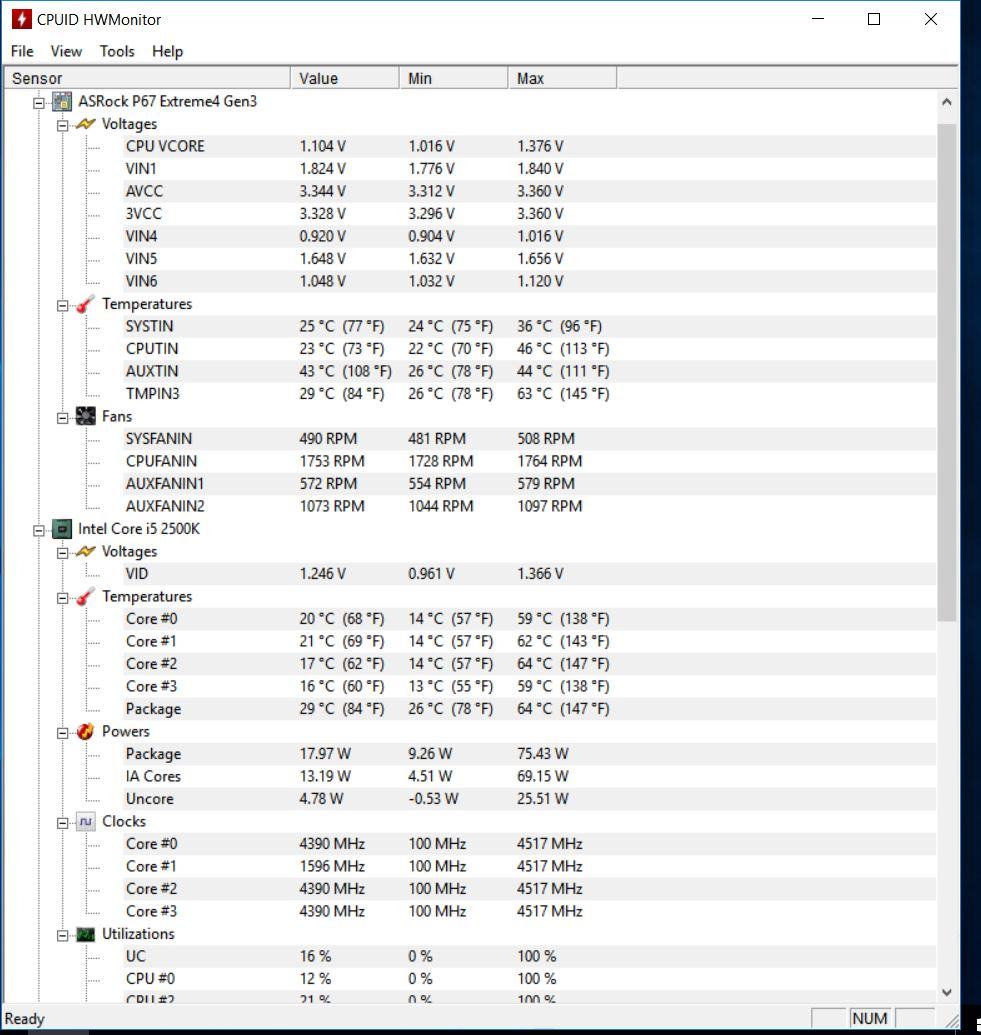
Task: Click the Min column header
Action: 454,79
